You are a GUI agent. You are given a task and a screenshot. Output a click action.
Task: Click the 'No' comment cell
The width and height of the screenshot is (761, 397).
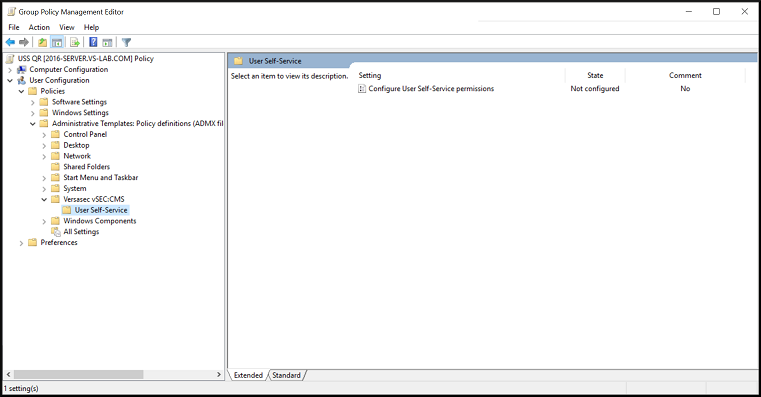tap(685, 89)
